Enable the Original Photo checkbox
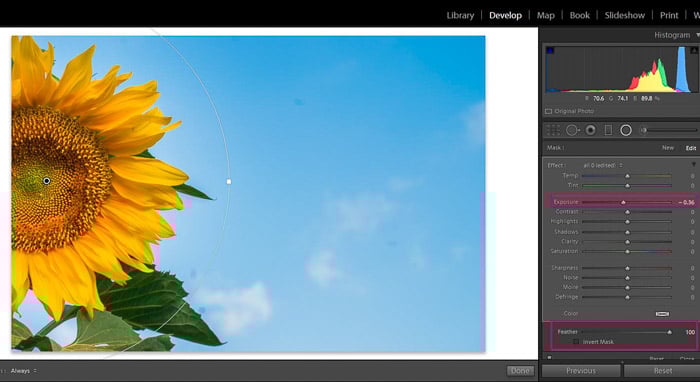700x382 pixels. pyautogui.click(x=549, y=111)
